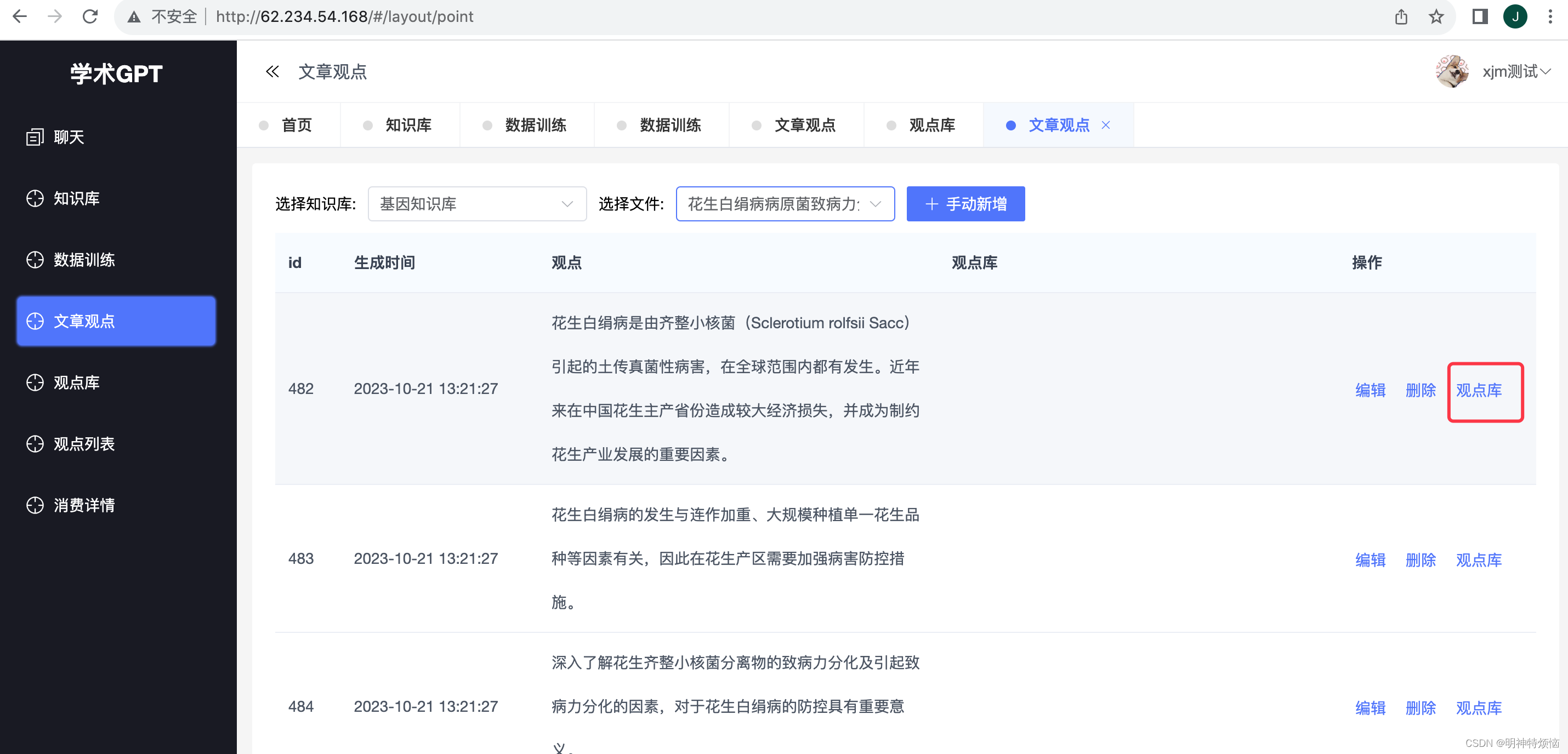Viewport: 1568px width, 754px height.
Task: Switch to 首页 tab
Action: point(297,125)
